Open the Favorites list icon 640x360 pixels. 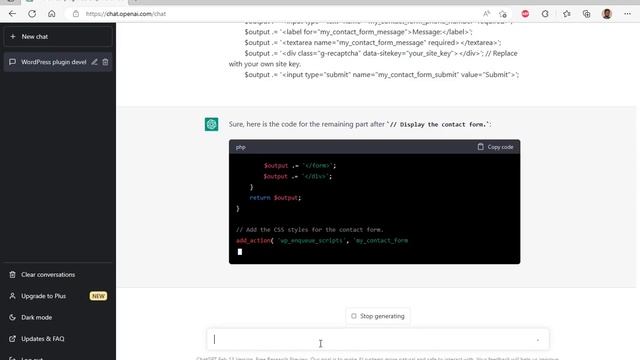tap(567, 14)
